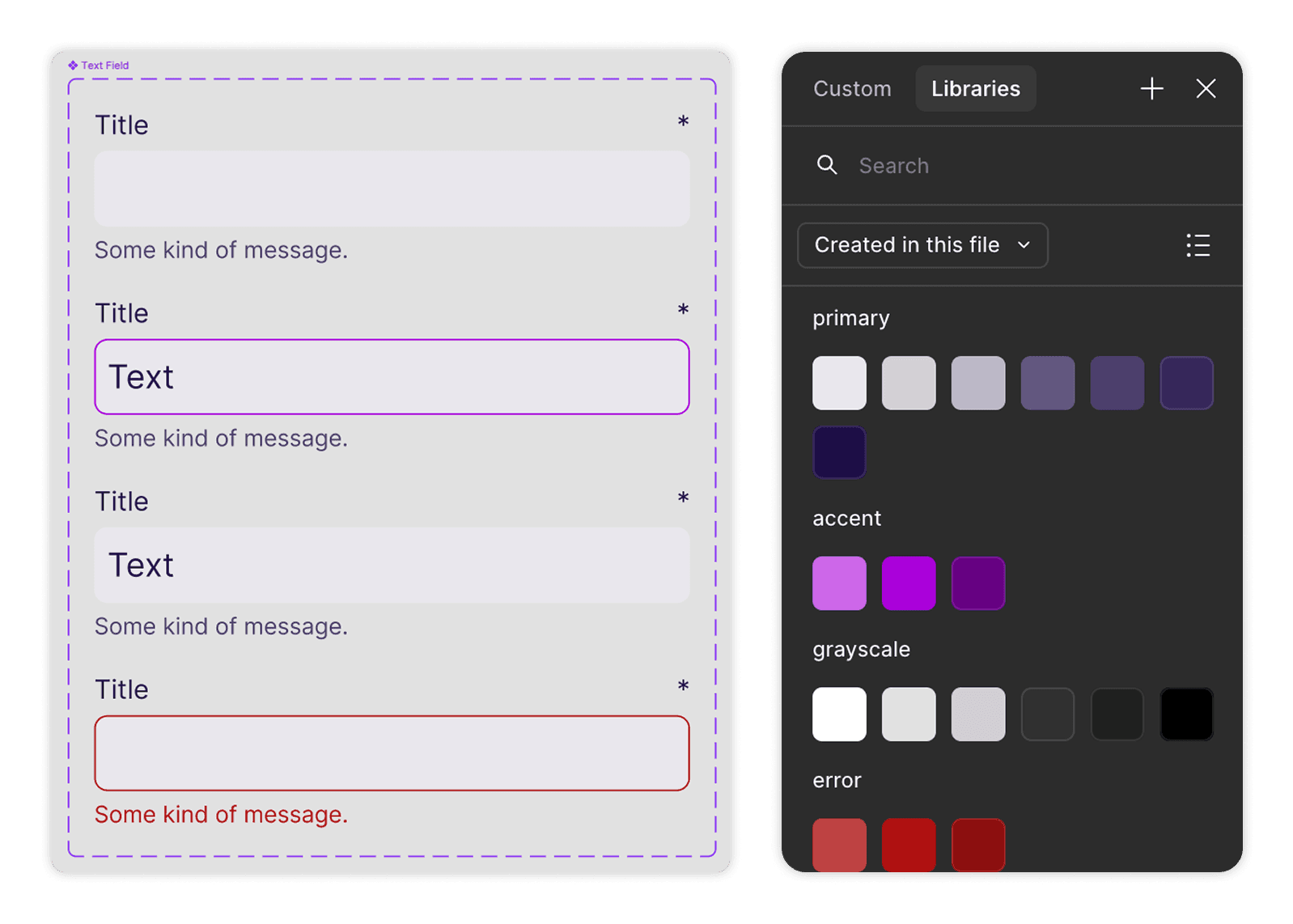Select the 'error' group heading

[837, 781]
